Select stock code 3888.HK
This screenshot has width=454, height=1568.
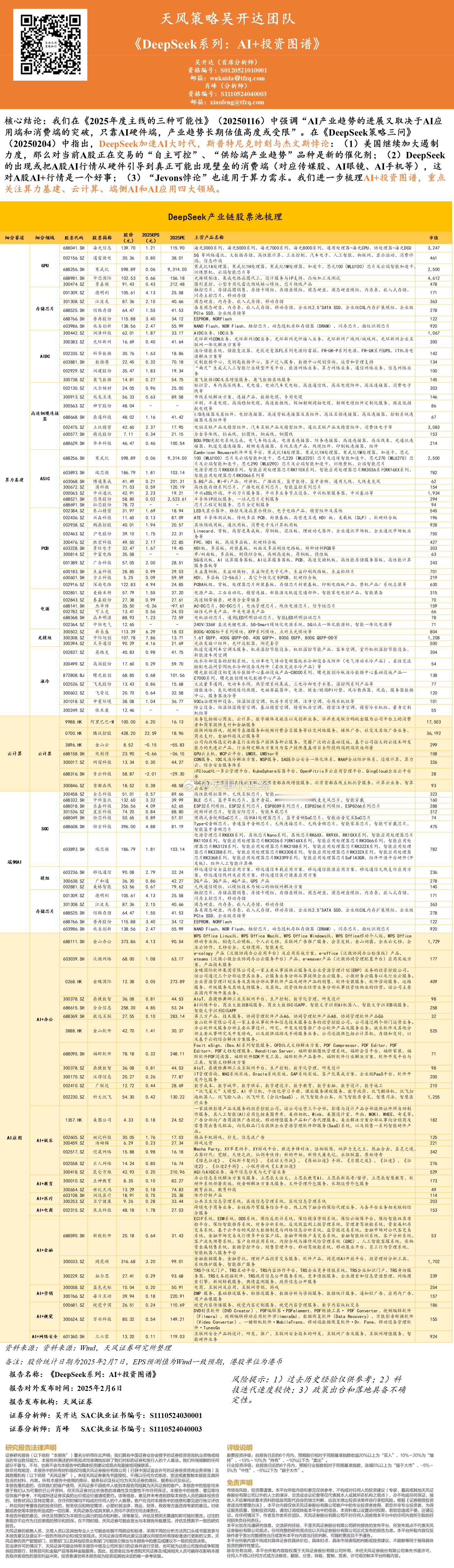point(74,1031)
